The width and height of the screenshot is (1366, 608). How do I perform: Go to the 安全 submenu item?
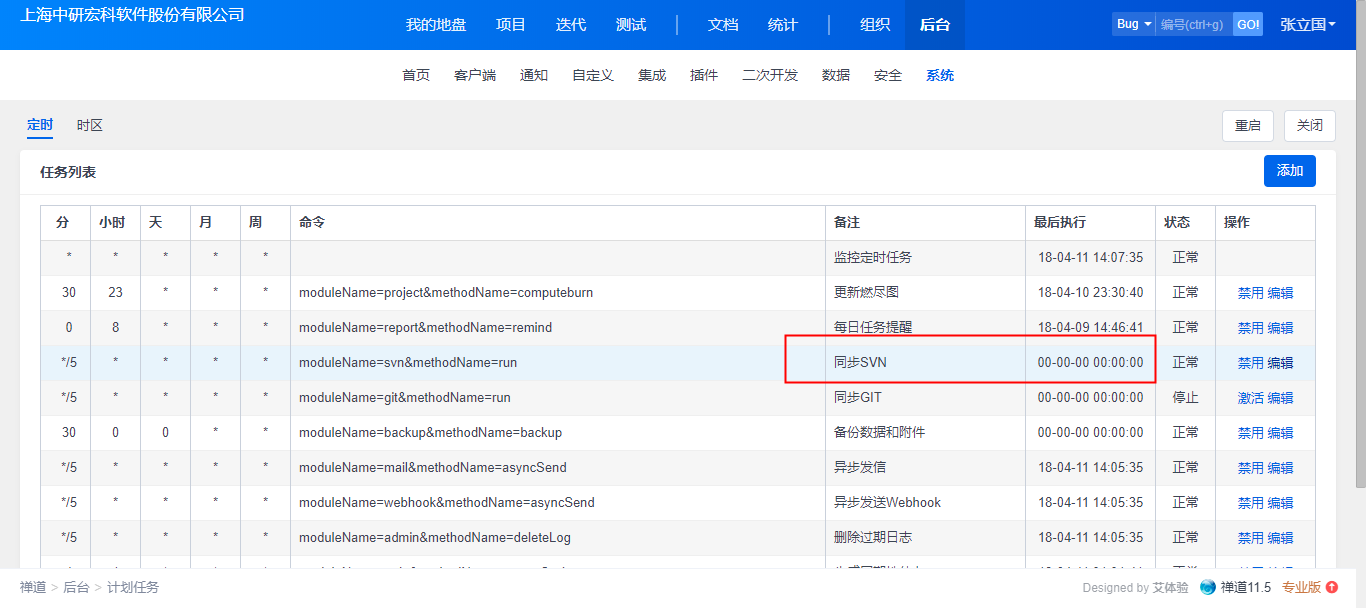coord(887,76)
